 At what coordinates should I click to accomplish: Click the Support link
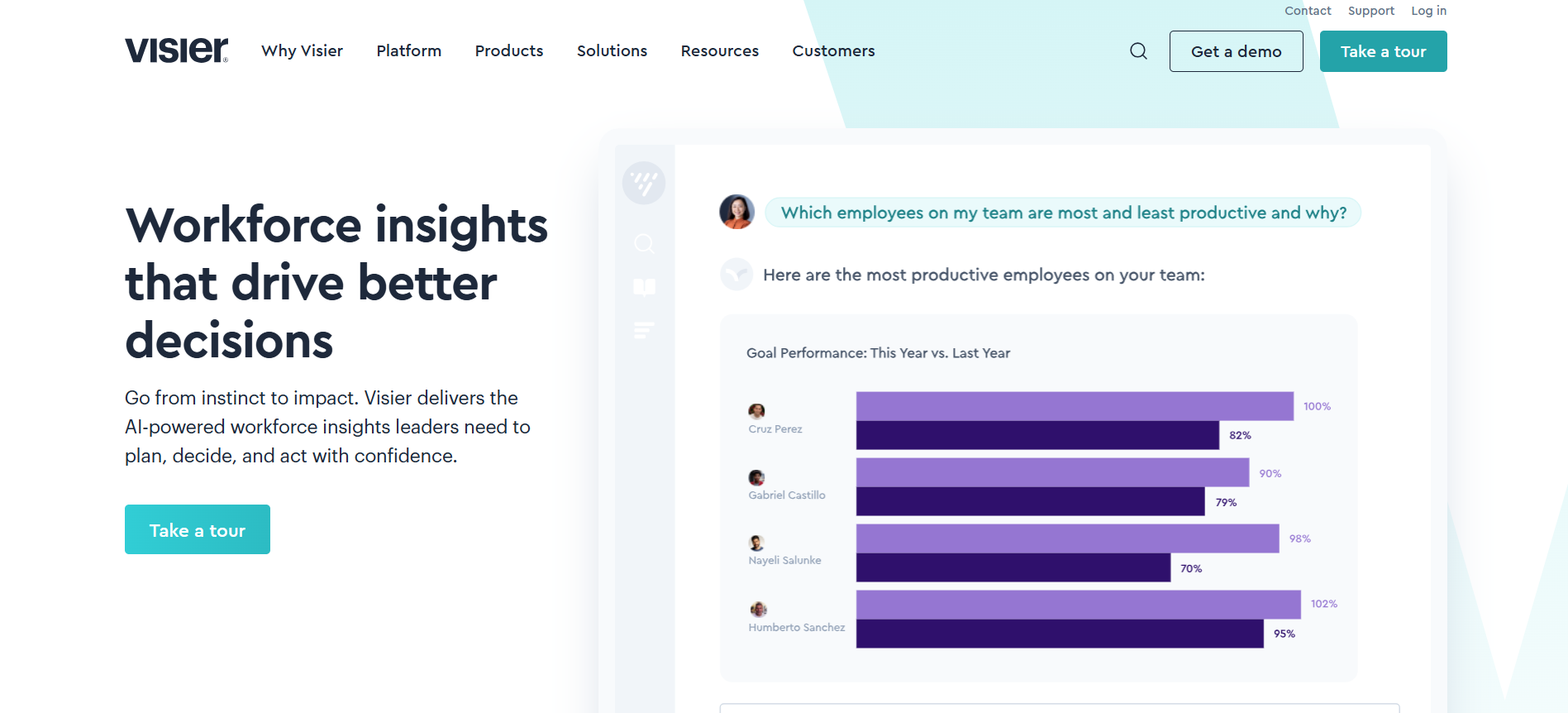1370,11
